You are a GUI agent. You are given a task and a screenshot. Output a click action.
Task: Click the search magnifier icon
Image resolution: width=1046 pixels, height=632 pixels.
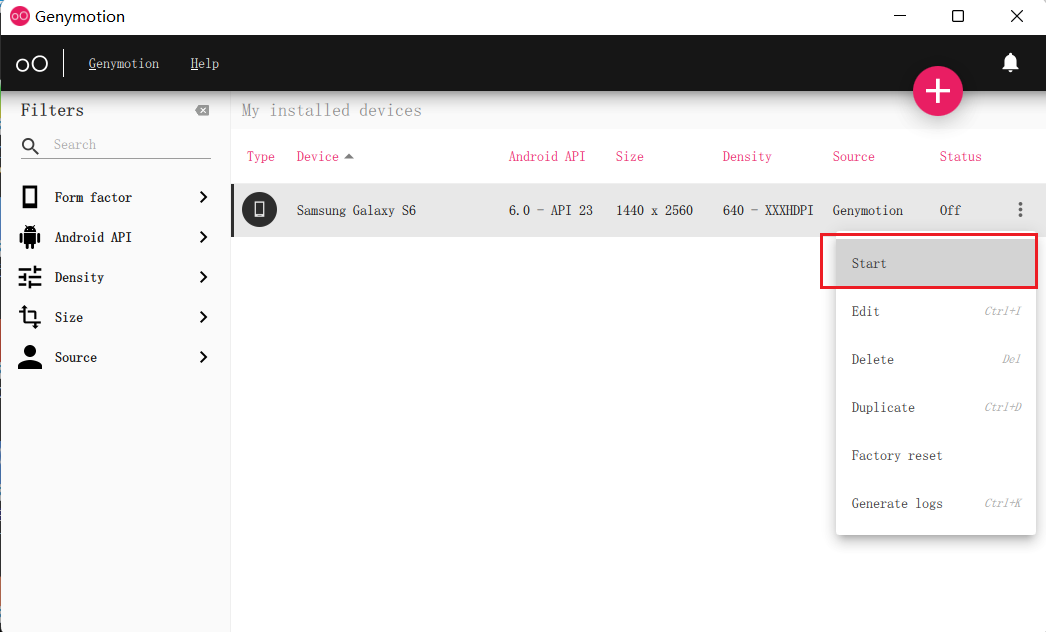[x=30, y=145]
